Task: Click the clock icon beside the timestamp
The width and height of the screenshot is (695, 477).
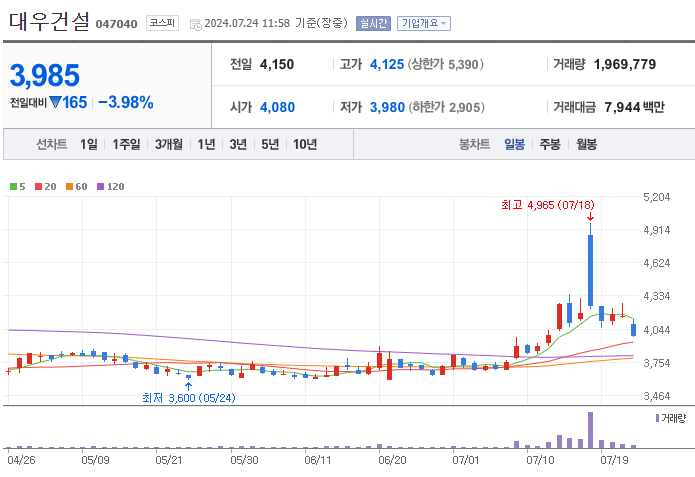Action: 195,24
